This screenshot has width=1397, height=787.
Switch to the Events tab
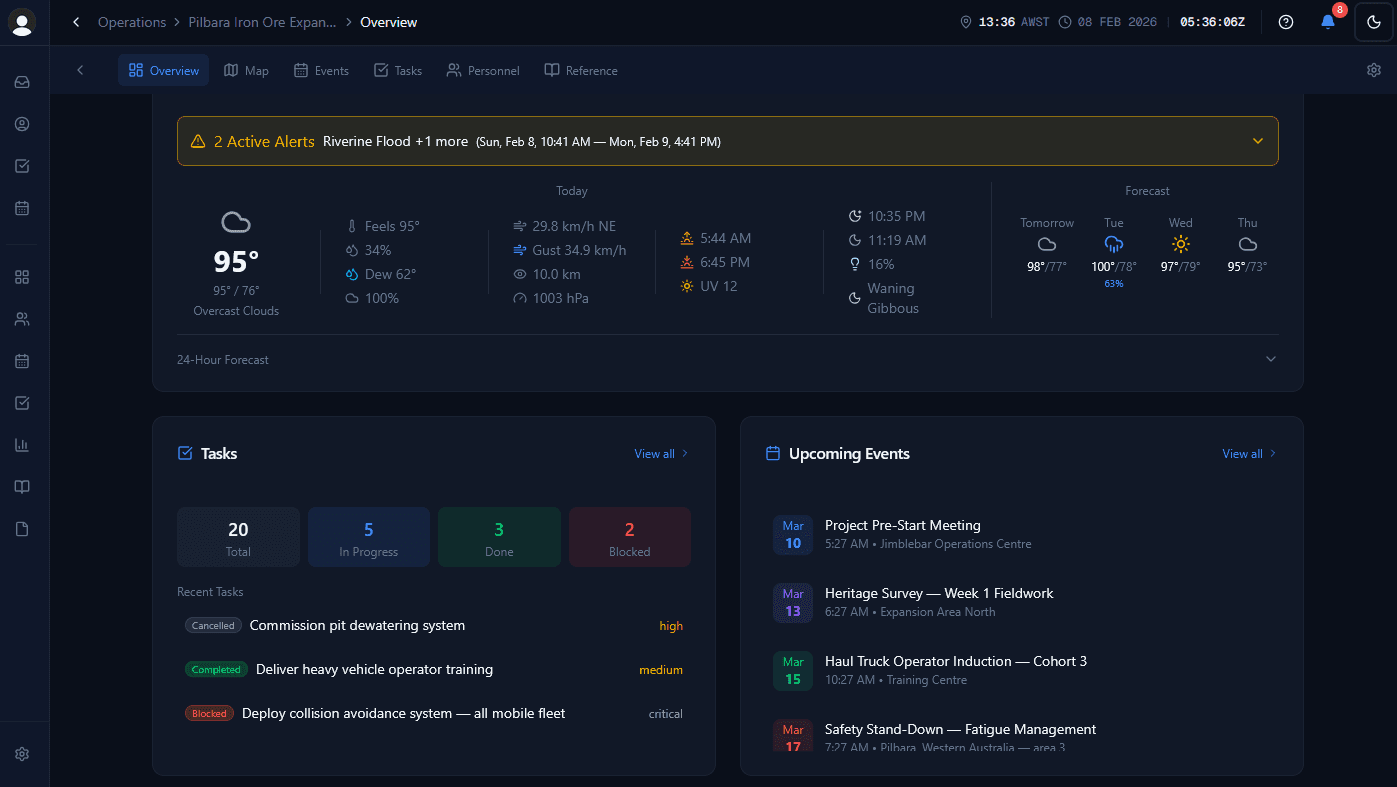point(321,70)
